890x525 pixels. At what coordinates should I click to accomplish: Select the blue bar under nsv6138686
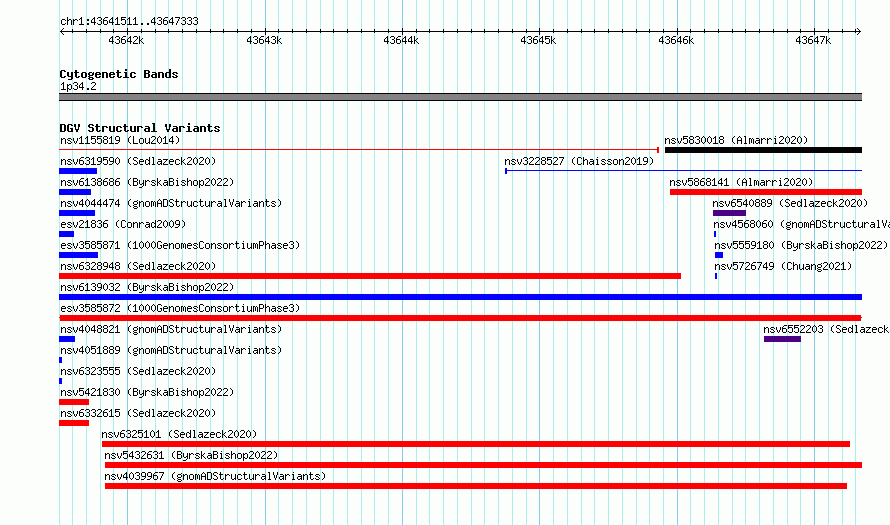pos(75,192)
